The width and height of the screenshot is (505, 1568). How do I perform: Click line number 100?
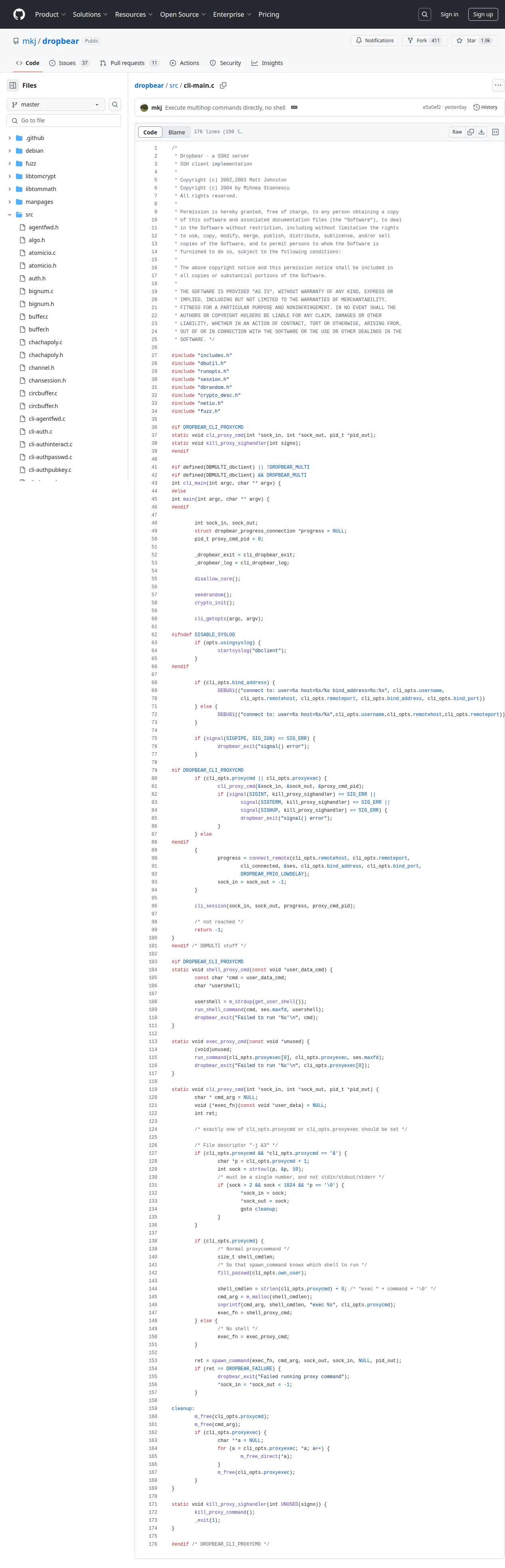point(153,938)
